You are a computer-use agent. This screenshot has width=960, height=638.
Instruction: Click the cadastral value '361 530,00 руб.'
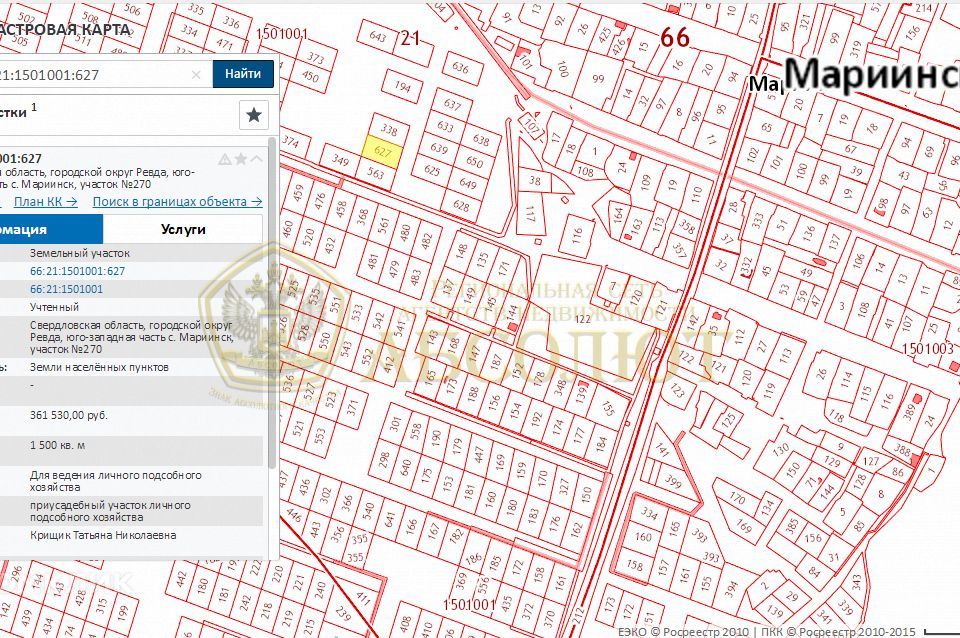coord(69,415)
